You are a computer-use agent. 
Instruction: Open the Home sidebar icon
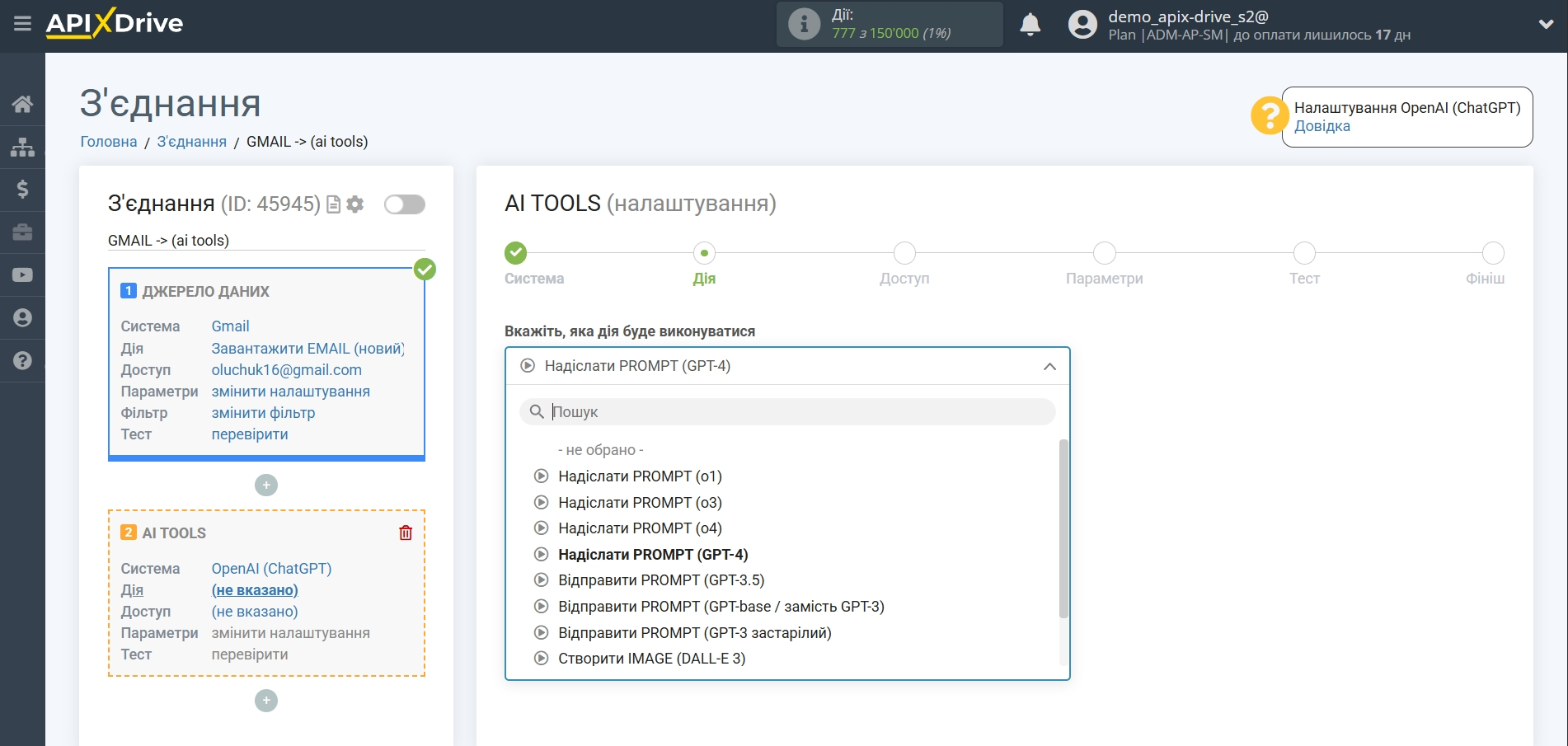click(22, 104)
